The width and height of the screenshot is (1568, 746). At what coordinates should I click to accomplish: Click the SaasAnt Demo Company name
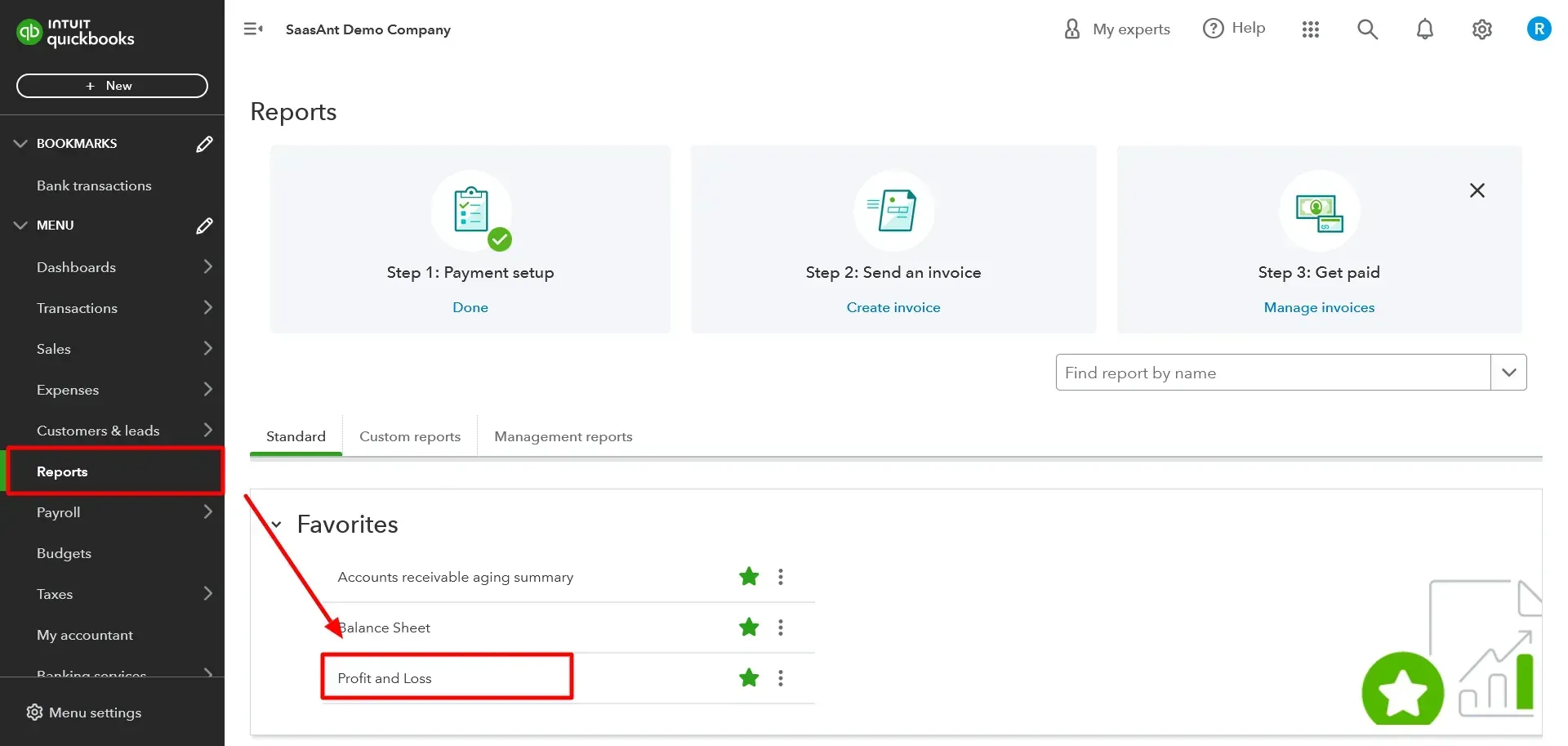(x=368, y=29)
